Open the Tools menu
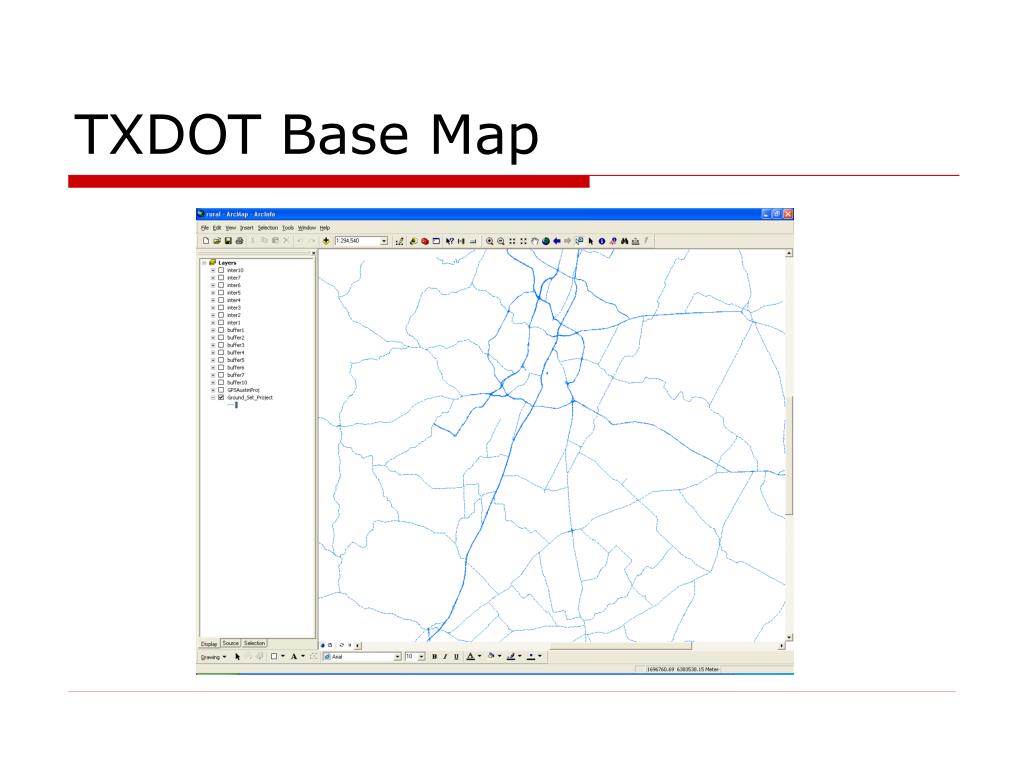1024x768 pixels. [x=288, y=228]
